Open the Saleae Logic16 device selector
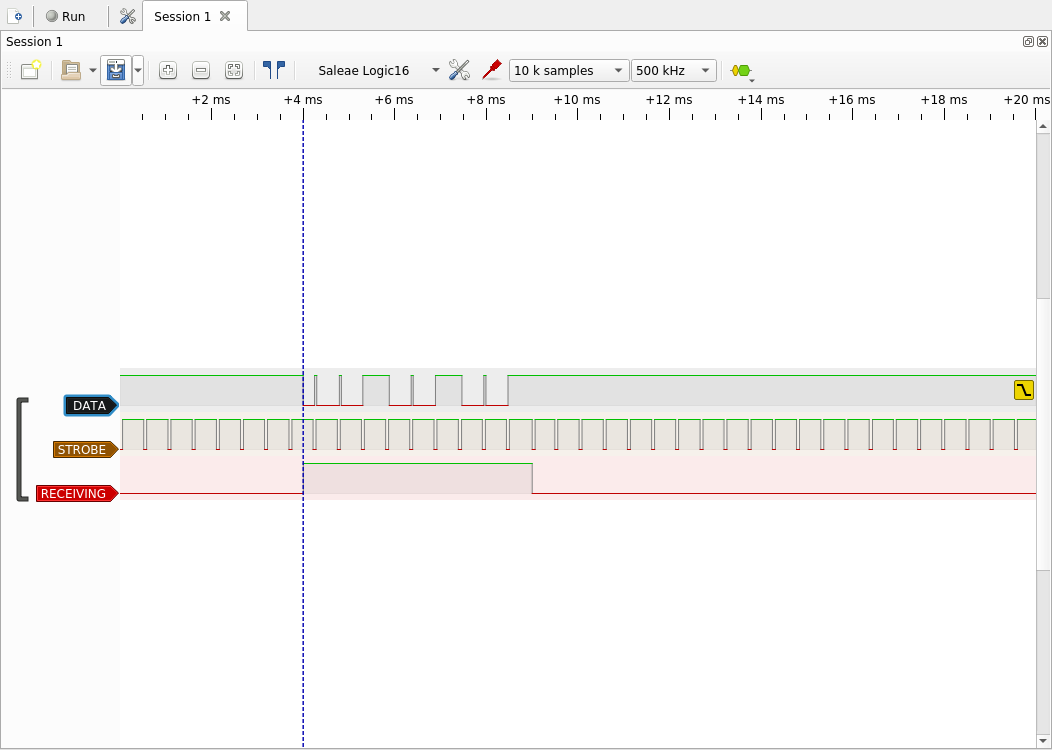This screenshot has height=750, width=1052. tap(378, 71)
